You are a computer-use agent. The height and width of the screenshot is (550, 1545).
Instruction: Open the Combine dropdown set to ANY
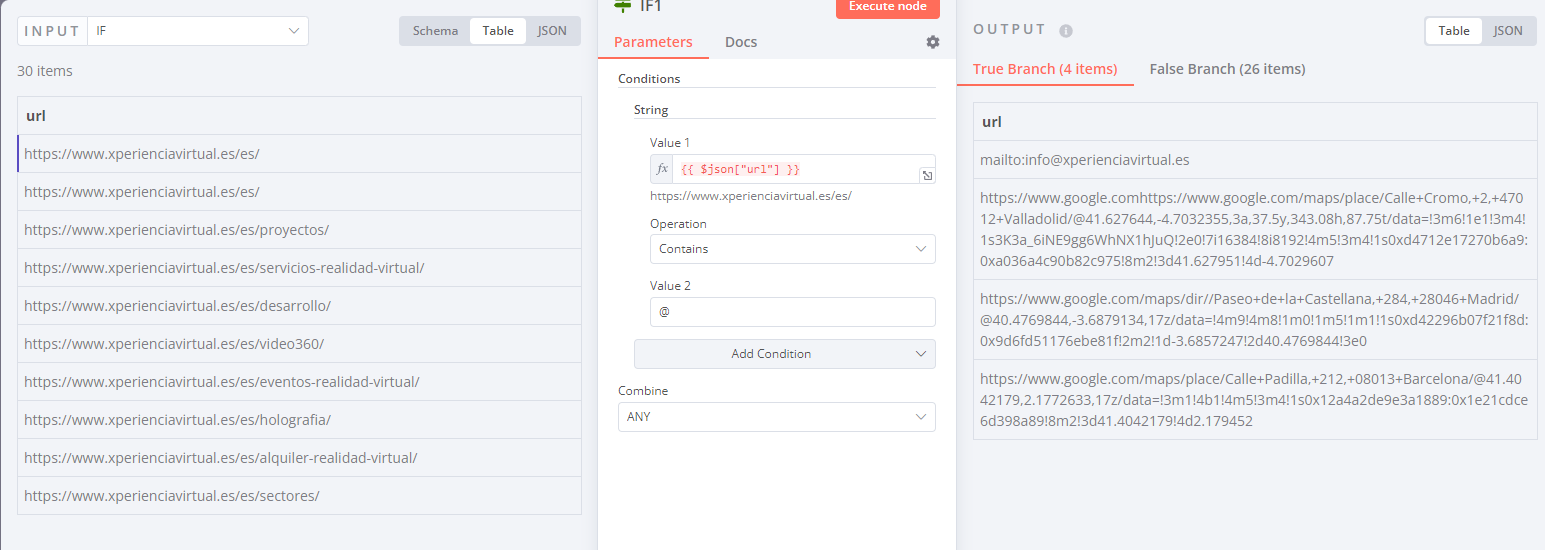(776, 416)
